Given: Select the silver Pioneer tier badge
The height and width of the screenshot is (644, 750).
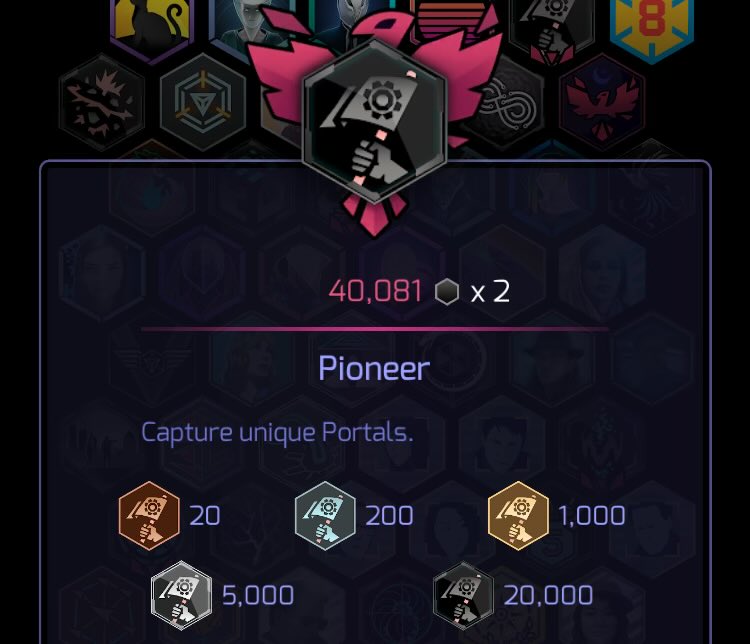Looking at the screenshot, I should point(325,515).
